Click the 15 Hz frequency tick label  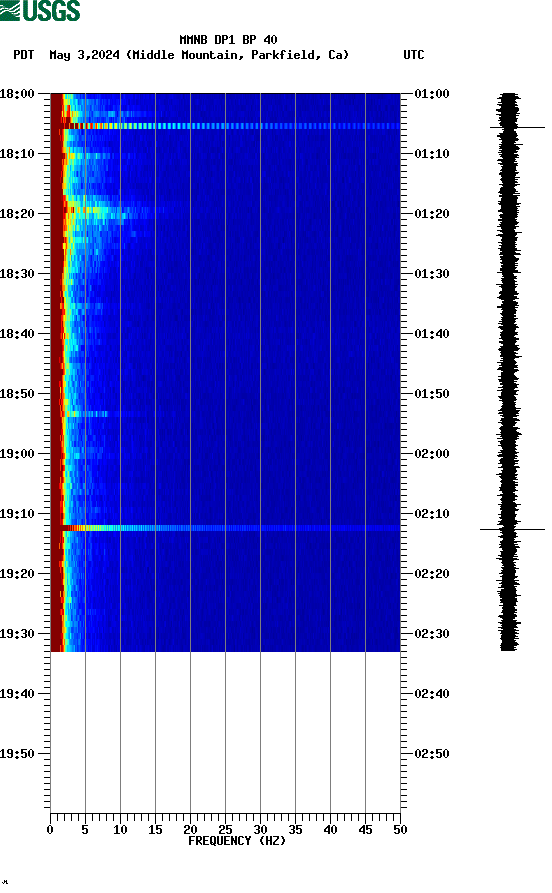(155, 830)
